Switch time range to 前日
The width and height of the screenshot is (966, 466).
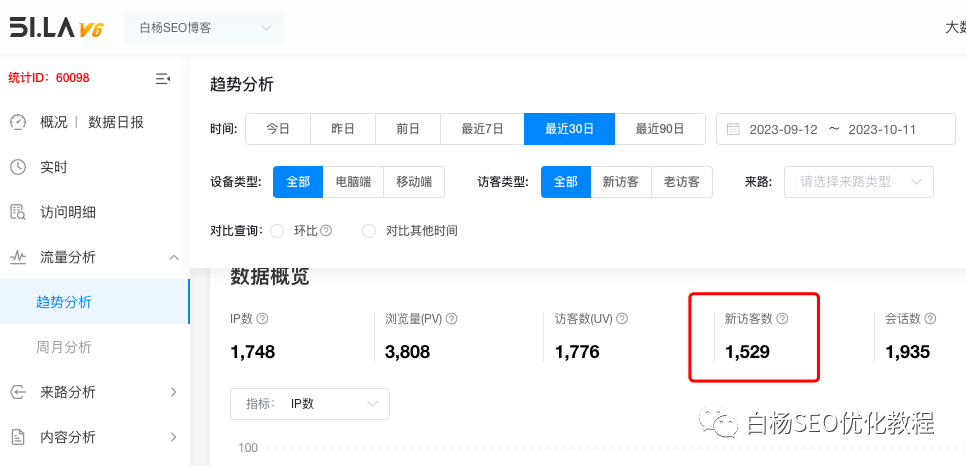[x=408, y=129]
